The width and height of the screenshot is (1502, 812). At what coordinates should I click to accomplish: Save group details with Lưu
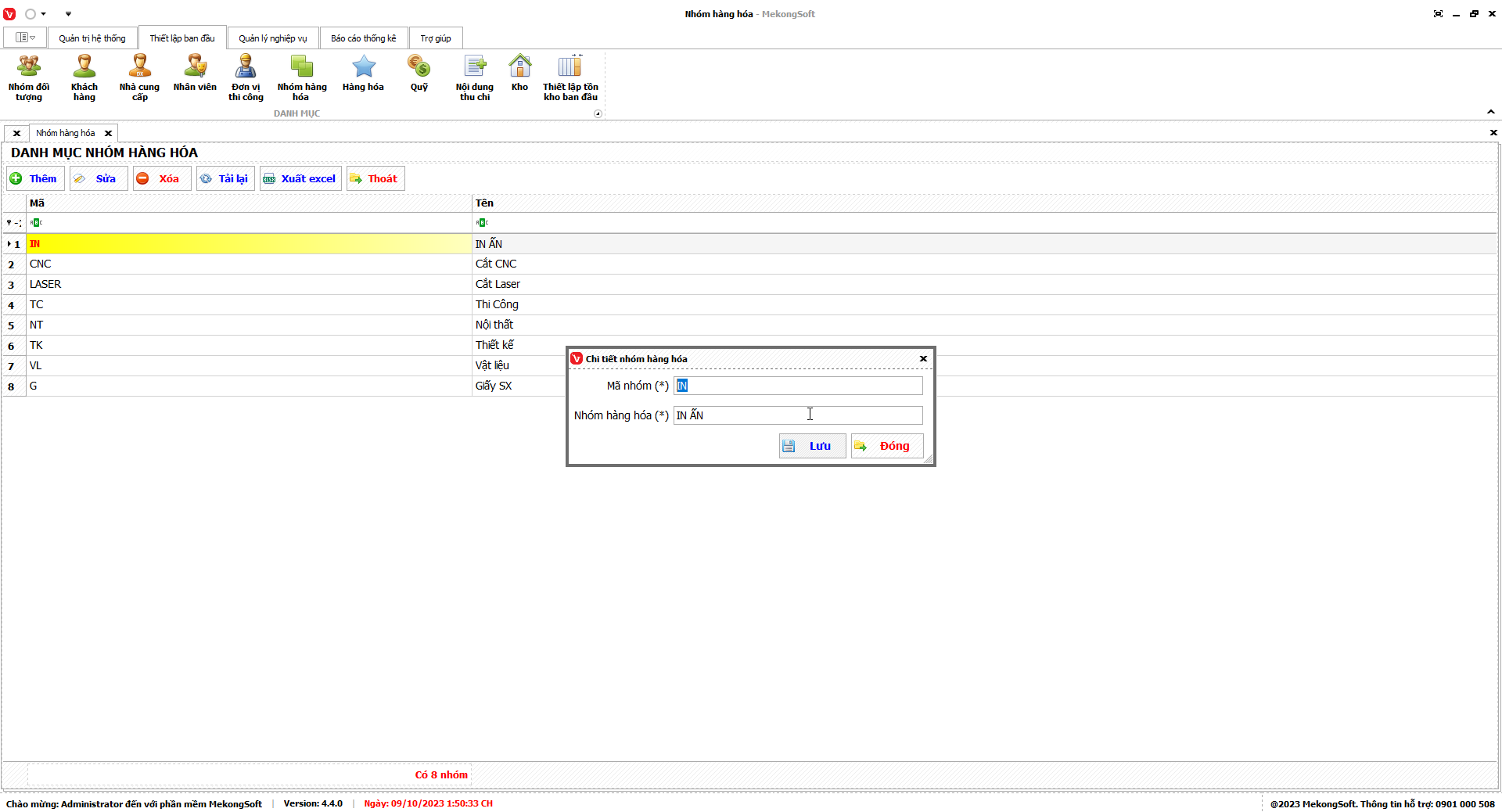coord(812,446)
